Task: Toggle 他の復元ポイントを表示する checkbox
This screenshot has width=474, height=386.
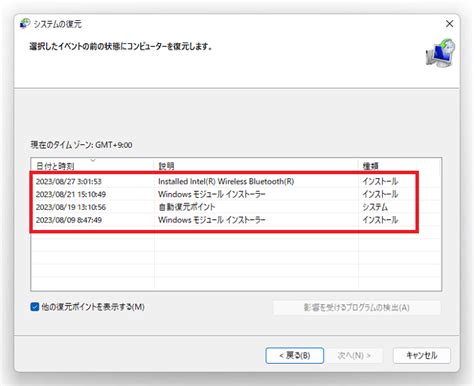Action: coord(35,307)
